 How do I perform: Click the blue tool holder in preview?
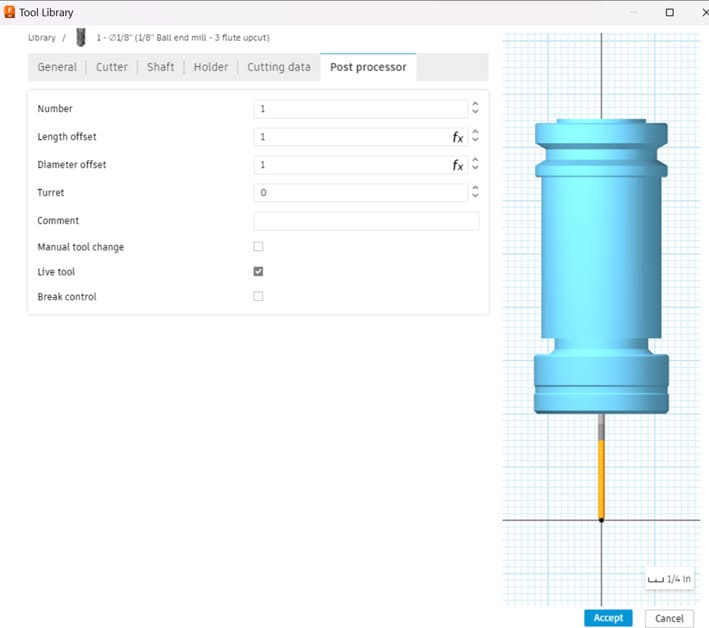pyautogui.click(x=601, y=266)
